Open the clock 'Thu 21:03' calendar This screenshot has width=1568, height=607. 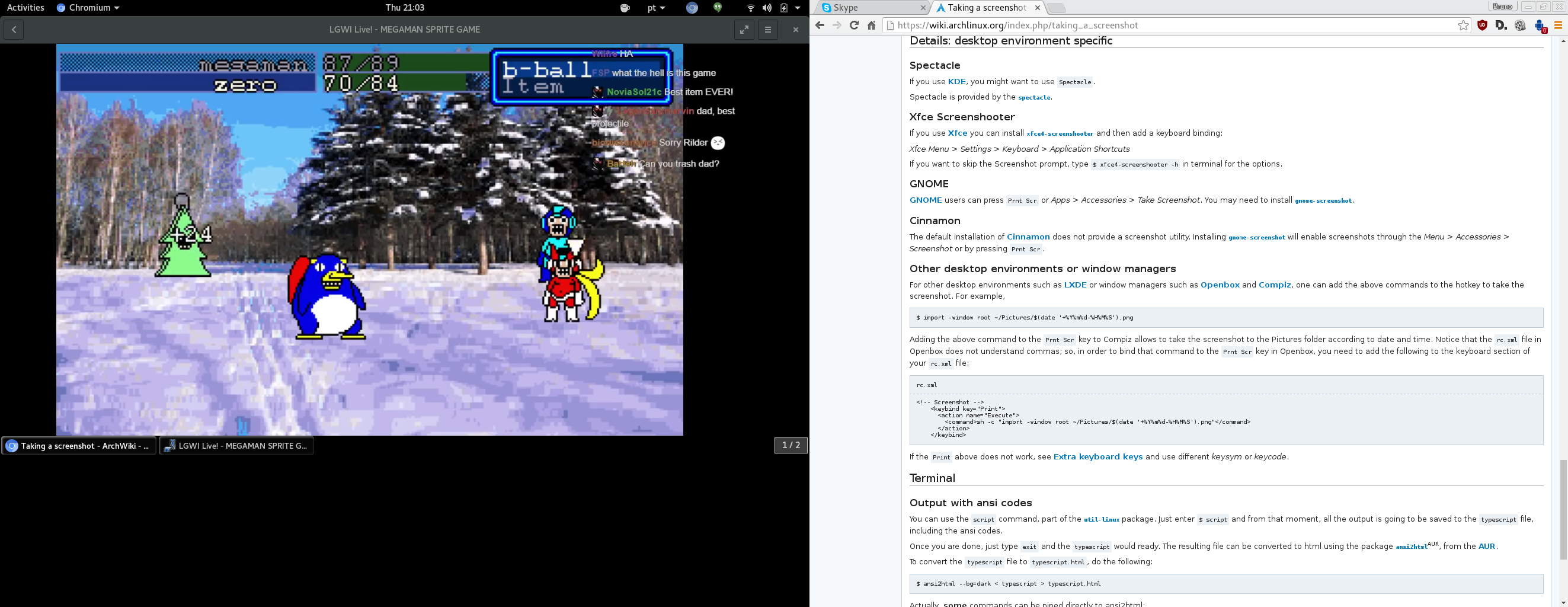click(x=405, y=8)
